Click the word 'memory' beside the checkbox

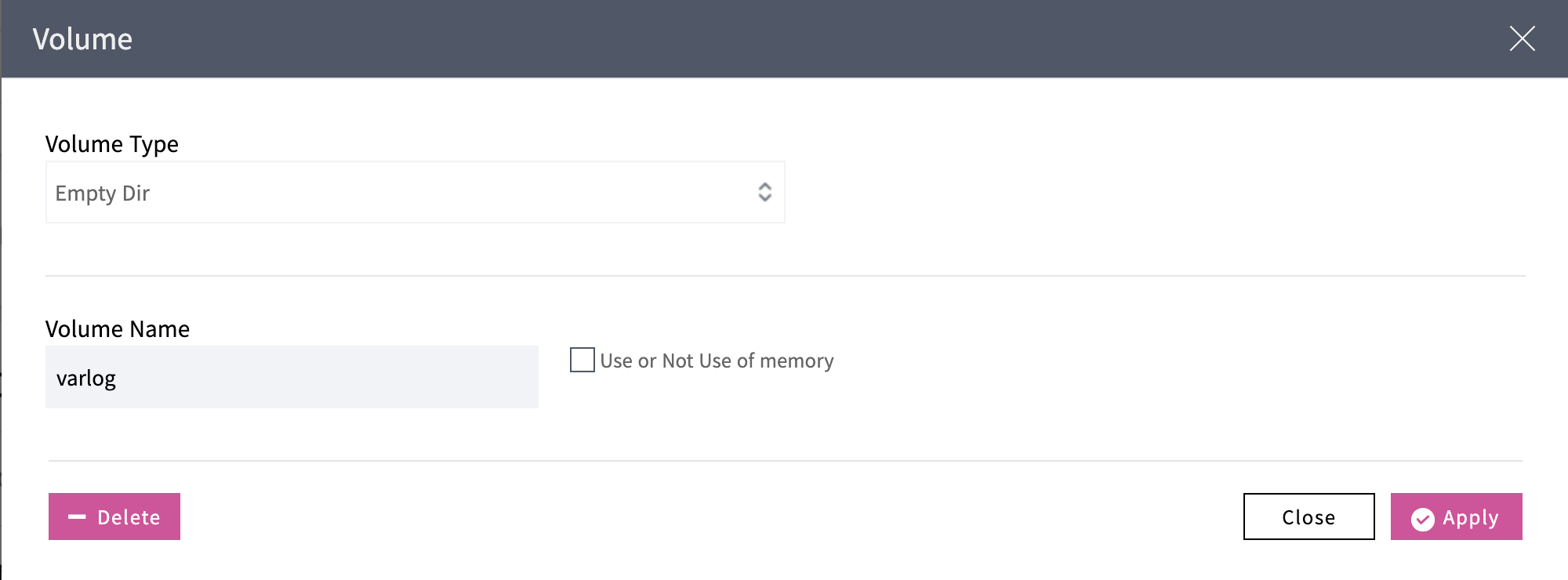coord(797,361)
